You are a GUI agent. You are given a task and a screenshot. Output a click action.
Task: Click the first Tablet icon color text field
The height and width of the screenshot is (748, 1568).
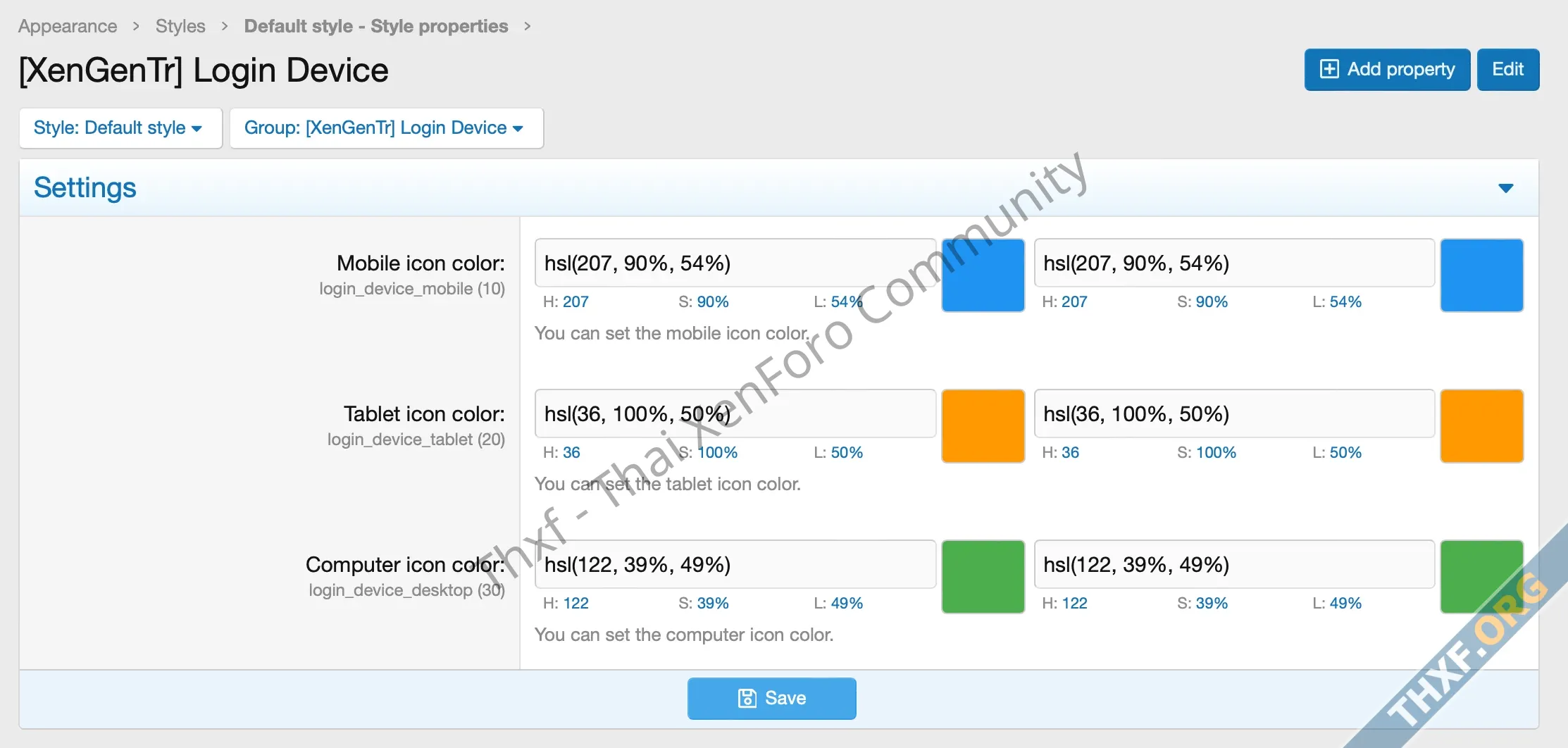pyautogui.click(x=735, y=414)
